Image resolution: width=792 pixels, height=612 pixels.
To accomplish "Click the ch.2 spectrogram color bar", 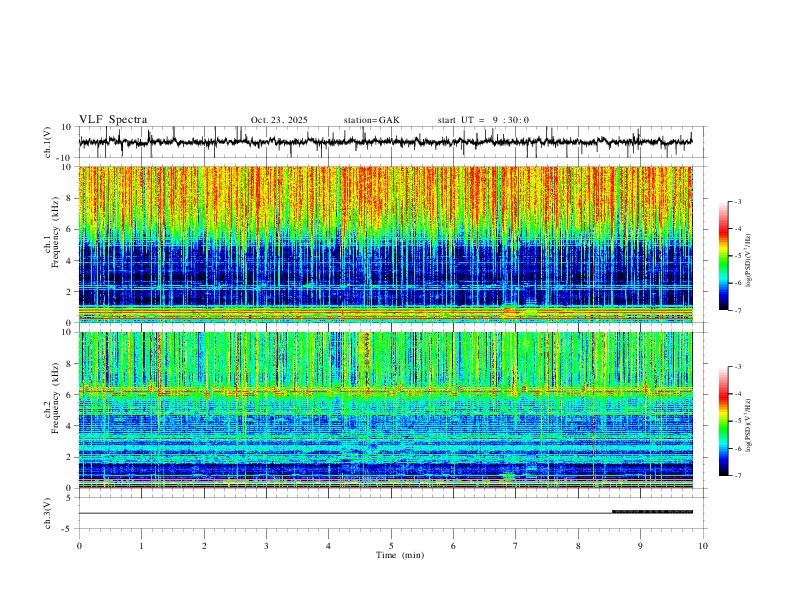I will 723,421.
